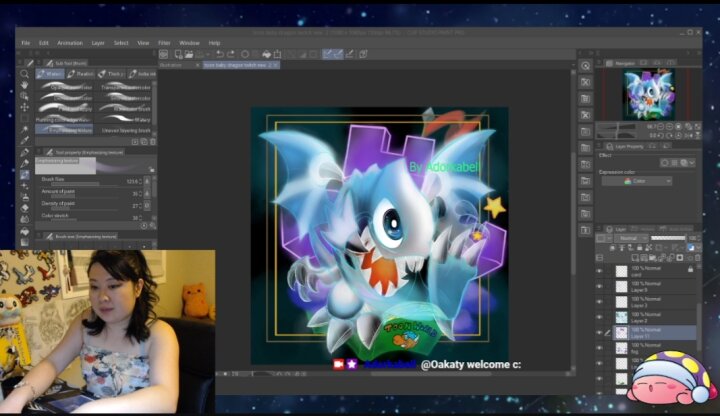Open the palette color dropdown in Layer panel
Image resolution: width=720 pixels, height=416 pixels.
coord(604,238)
